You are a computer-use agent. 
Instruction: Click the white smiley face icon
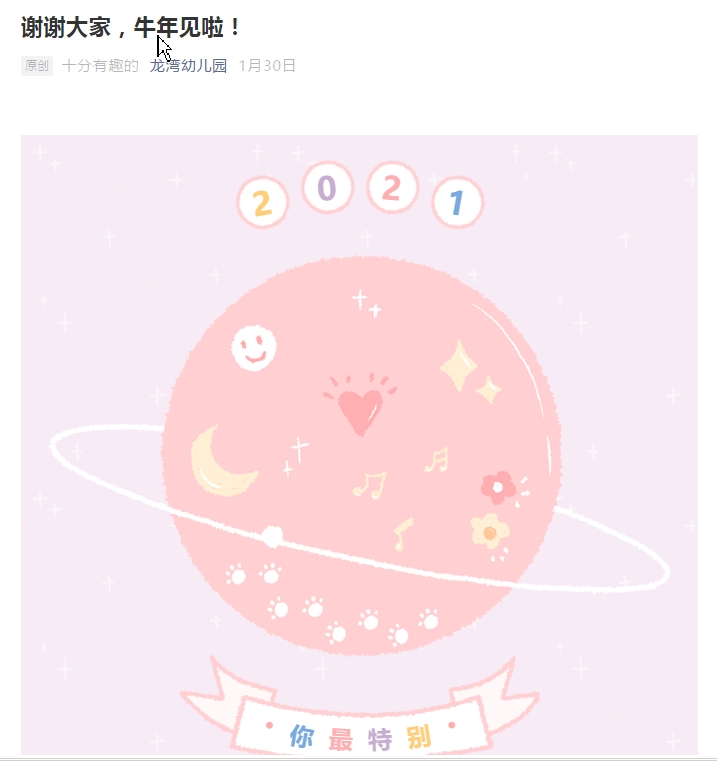pyautogui.click(x=254, y=348)
